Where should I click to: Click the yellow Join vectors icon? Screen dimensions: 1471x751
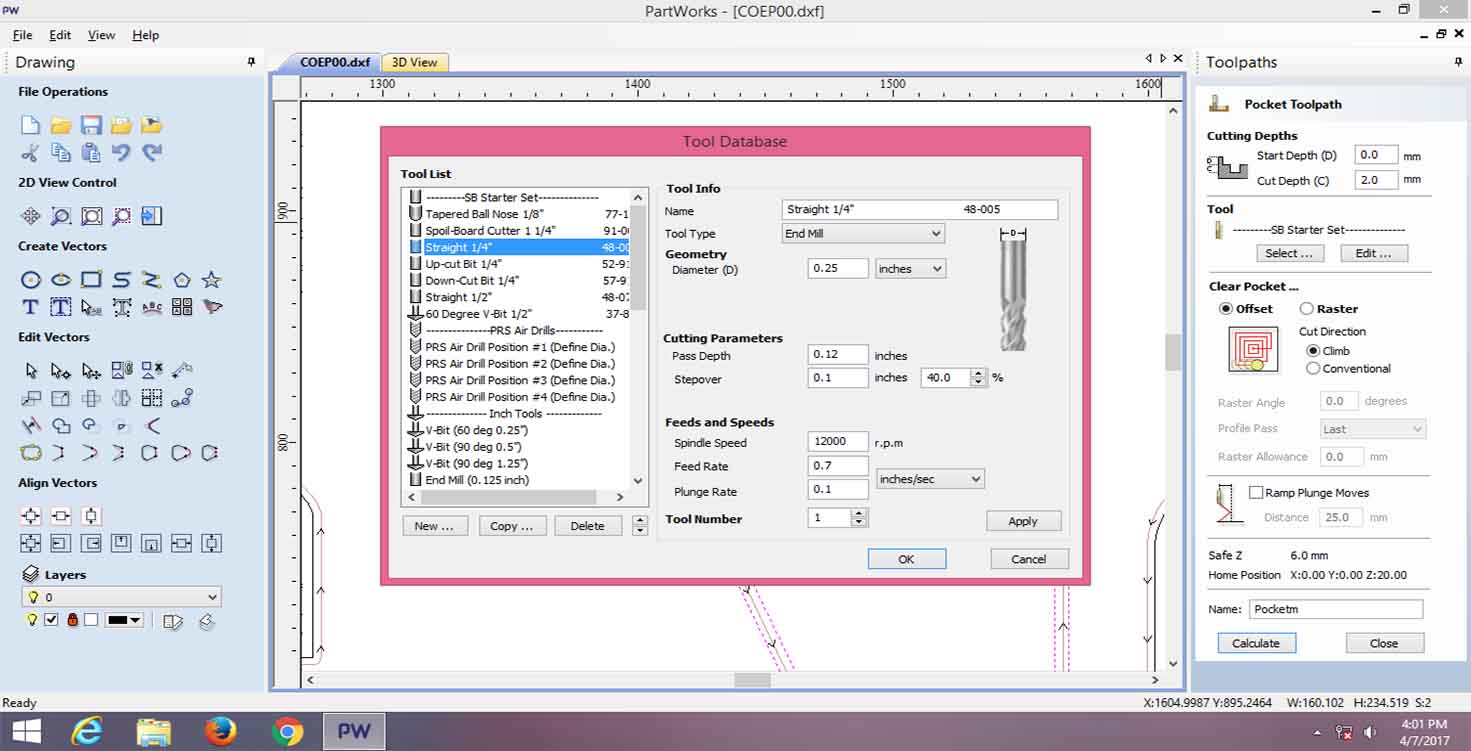pyautogui.click(x=31, y=452)
